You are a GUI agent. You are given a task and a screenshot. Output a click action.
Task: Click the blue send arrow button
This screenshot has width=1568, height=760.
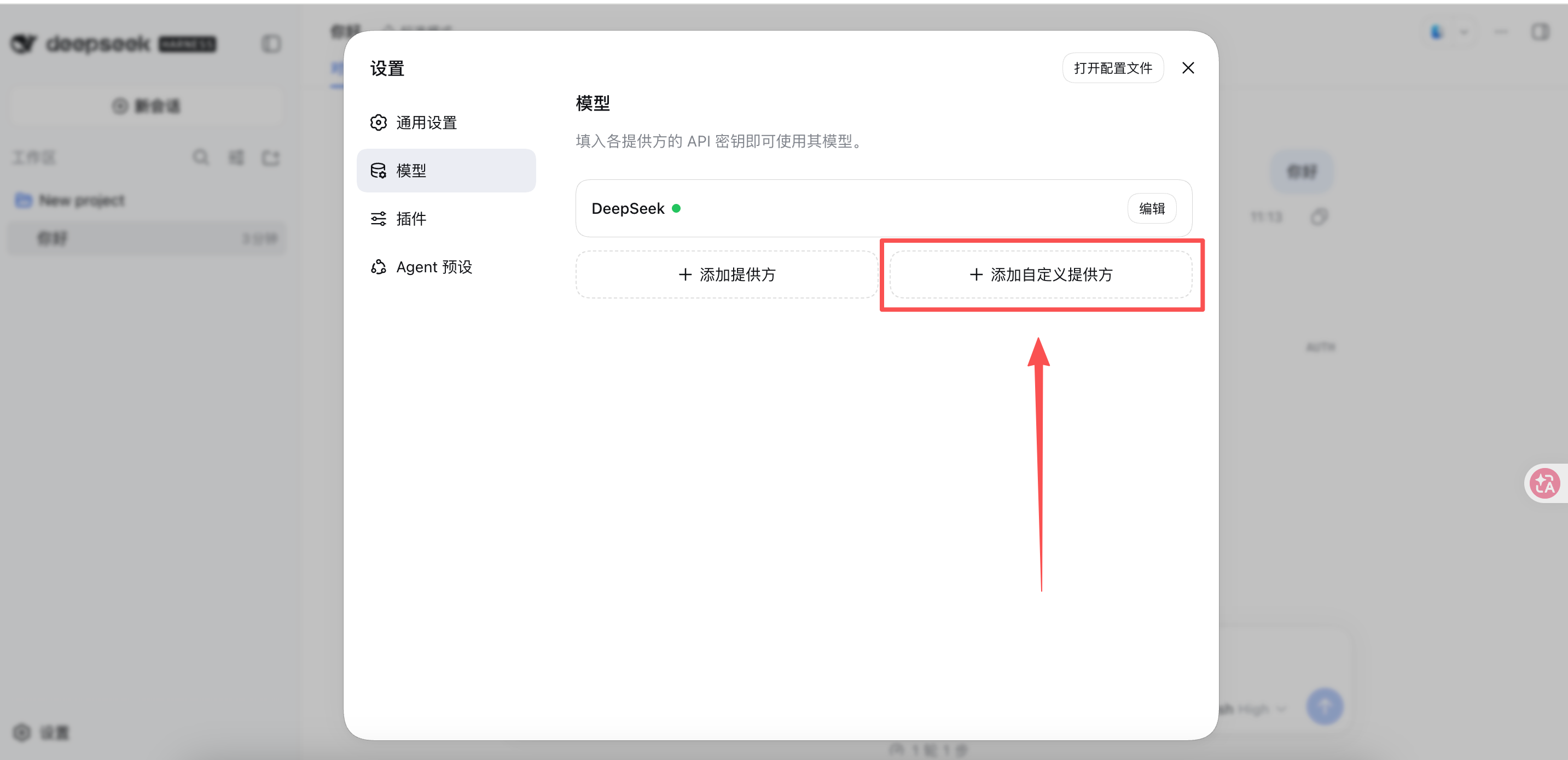tap(1325, 706)
